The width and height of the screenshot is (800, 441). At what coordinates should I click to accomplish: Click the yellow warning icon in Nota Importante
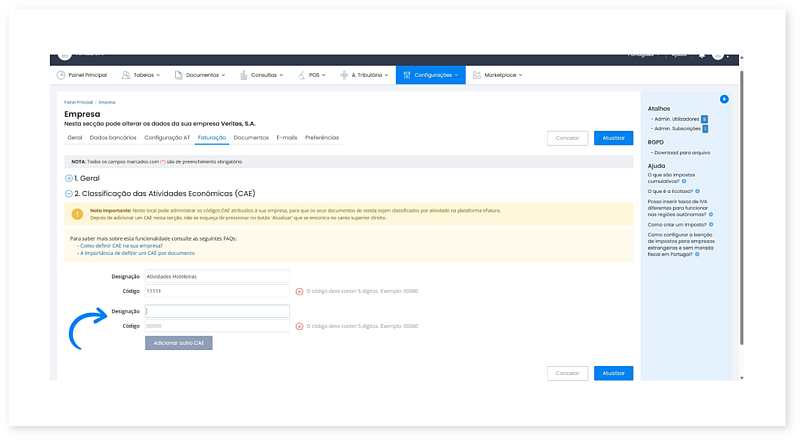(x=77, y=214)
